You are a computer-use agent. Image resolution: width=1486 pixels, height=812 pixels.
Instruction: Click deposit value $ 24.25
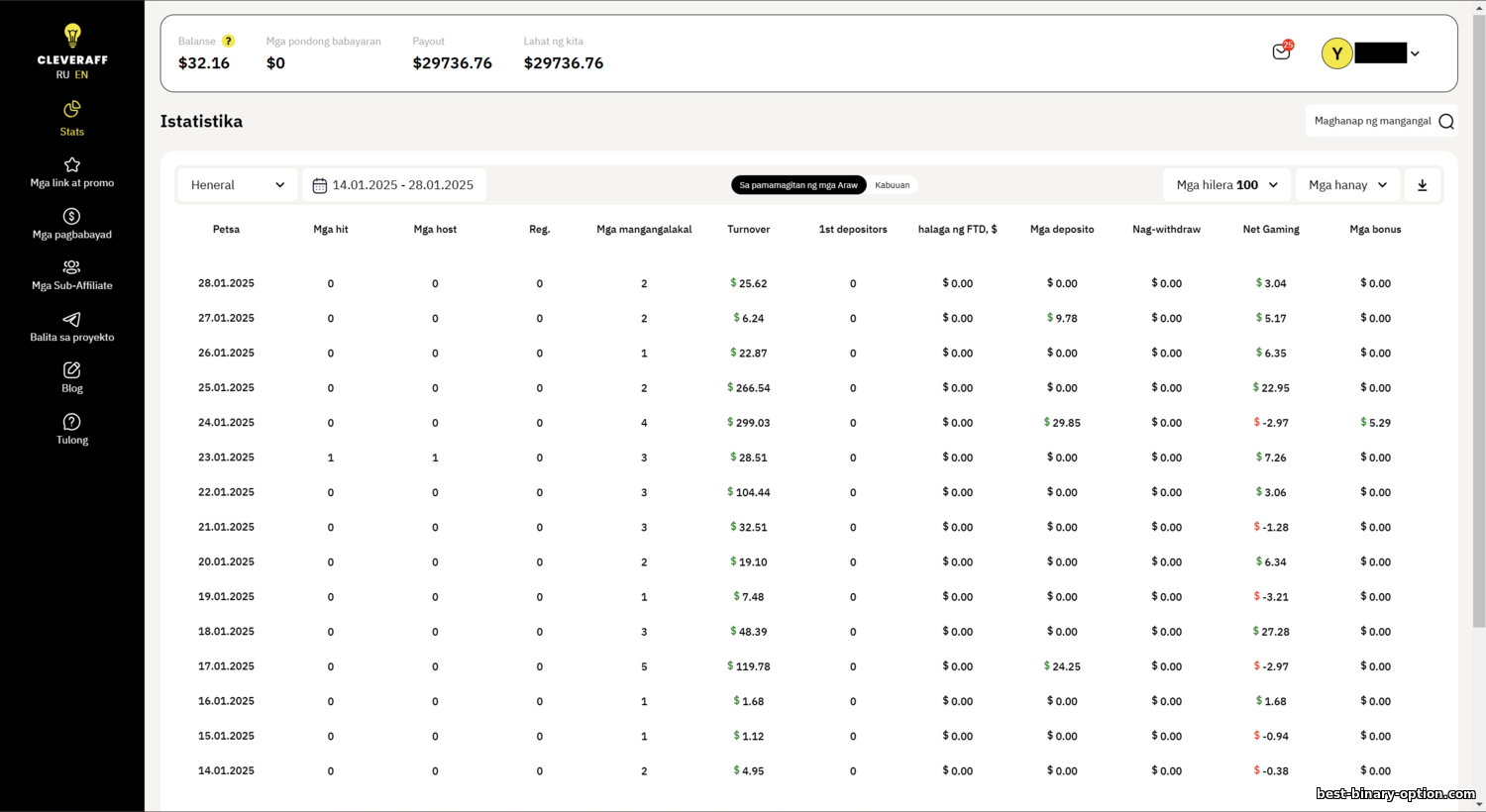click(x=1062, y=666)
